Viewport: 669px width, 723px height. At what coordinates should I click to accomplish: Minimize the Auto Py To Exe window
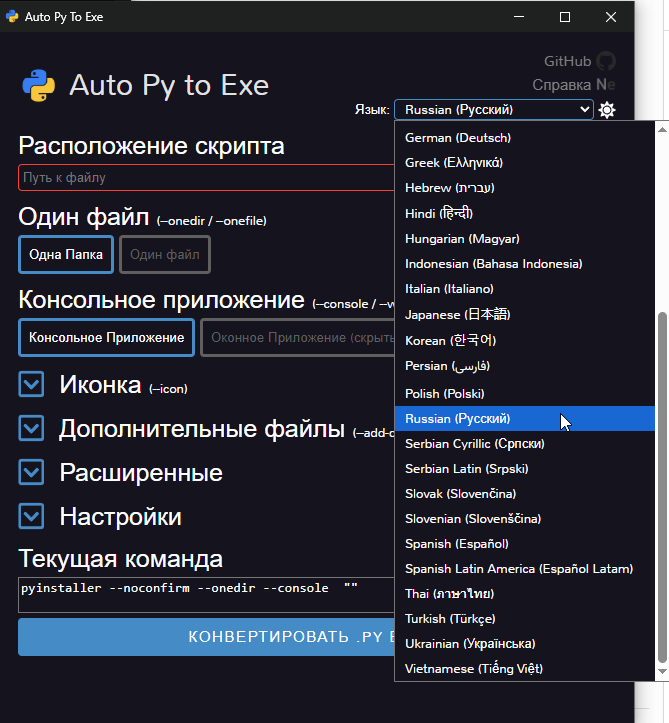click(519, 17)
